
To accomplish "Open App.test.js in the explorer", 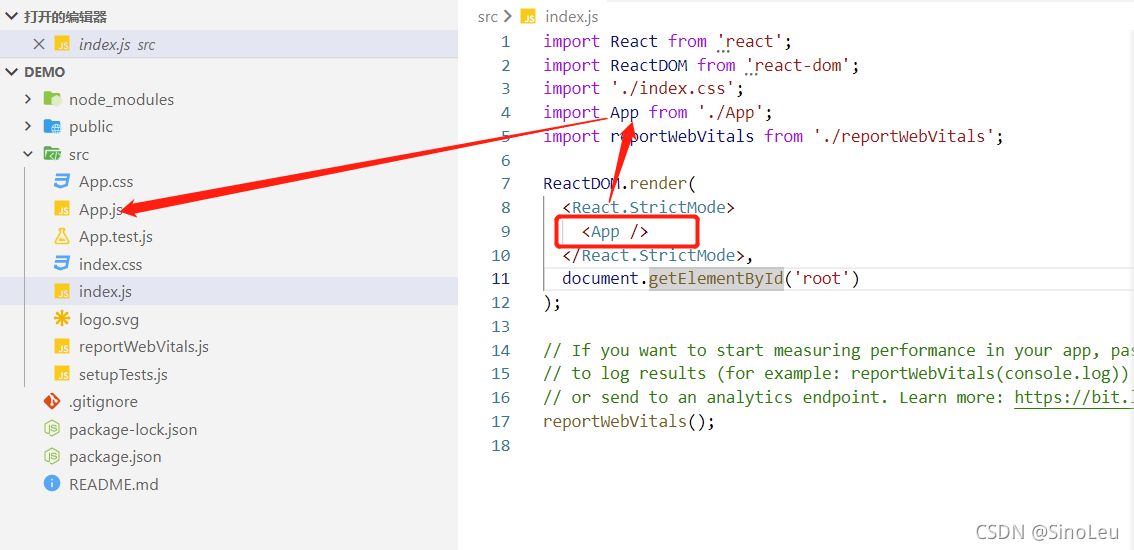I will 116,237.
